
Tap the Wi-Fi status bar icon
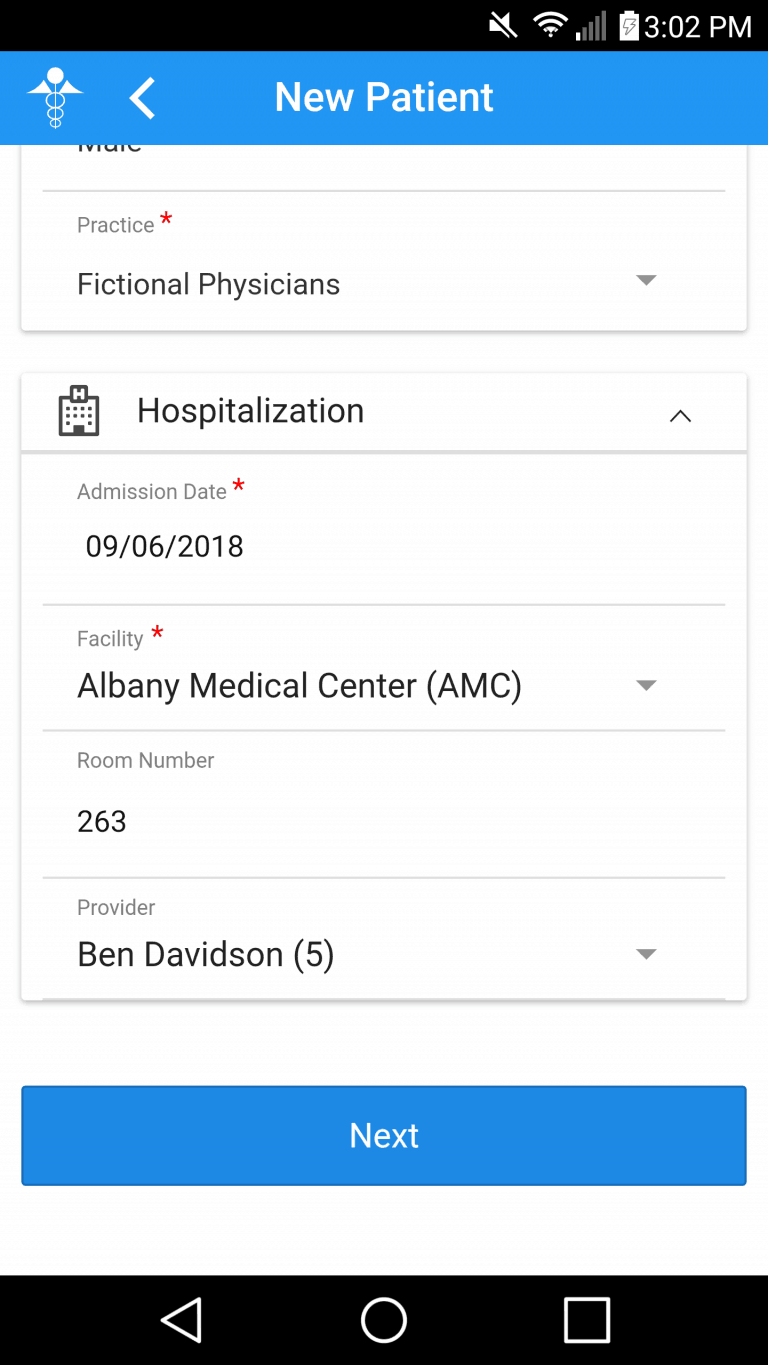(x=550, y=25)
